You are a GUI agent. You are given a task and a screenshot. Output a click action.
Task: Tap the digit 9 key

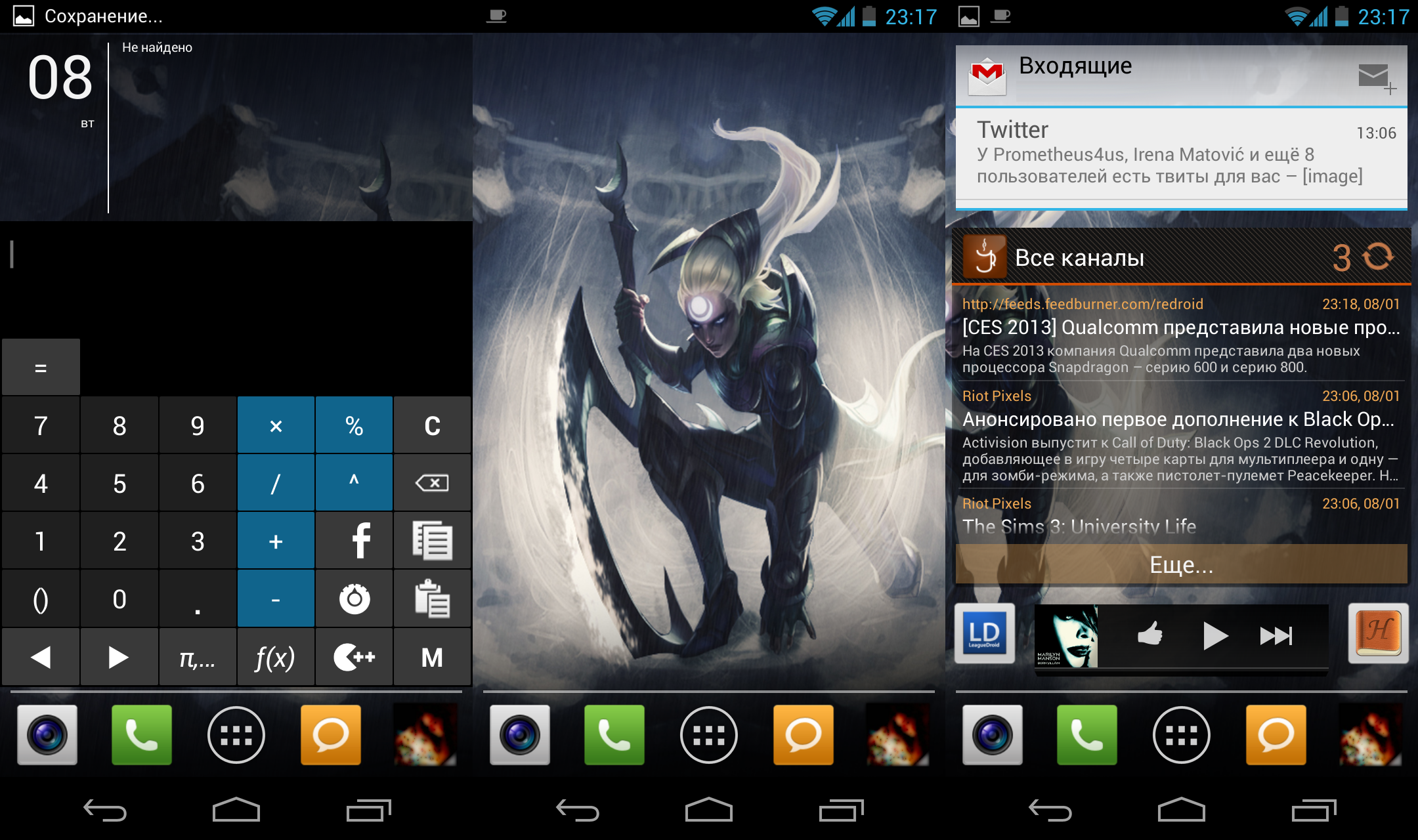198,425
